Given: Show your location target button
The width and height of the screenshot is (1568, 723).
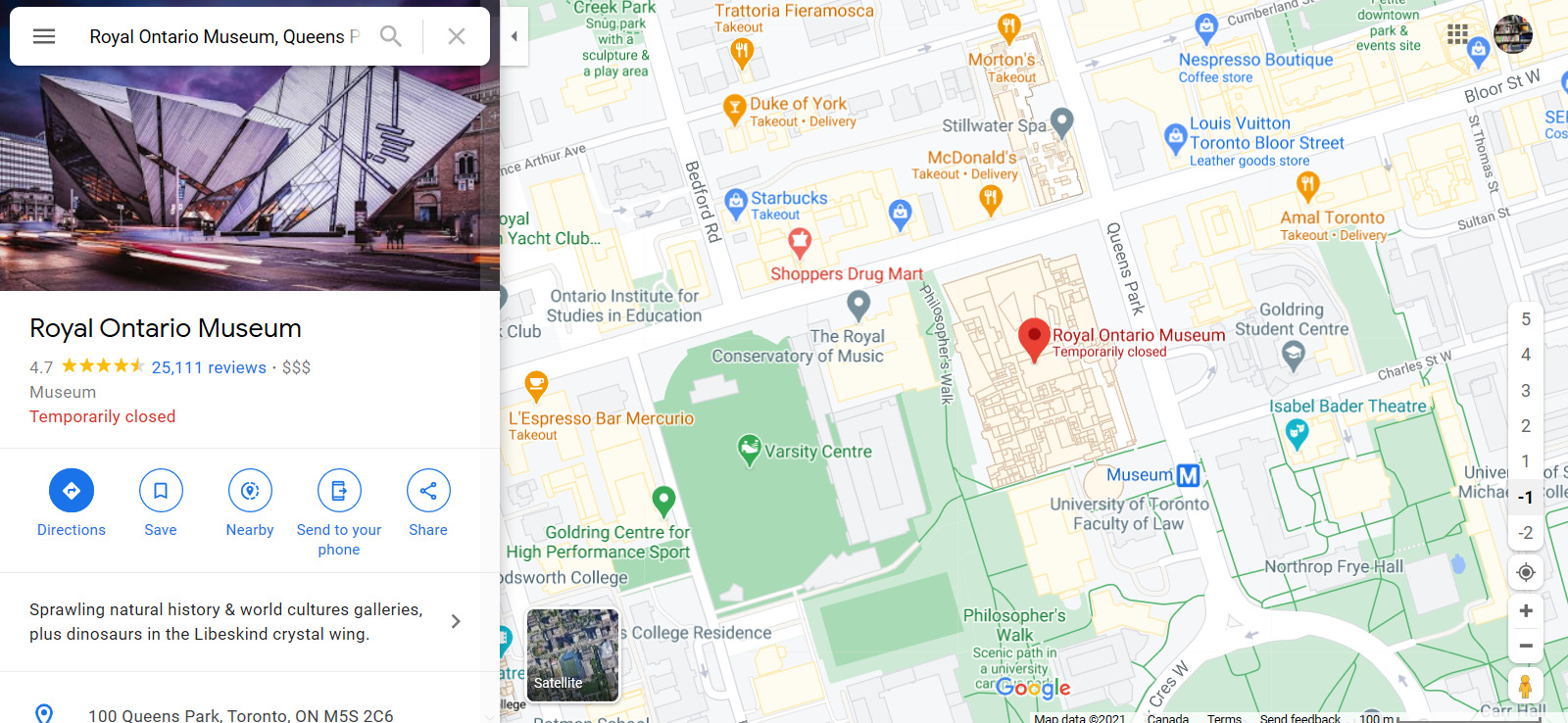Looking at the screenshot, I should click(x=1526, y=572).
